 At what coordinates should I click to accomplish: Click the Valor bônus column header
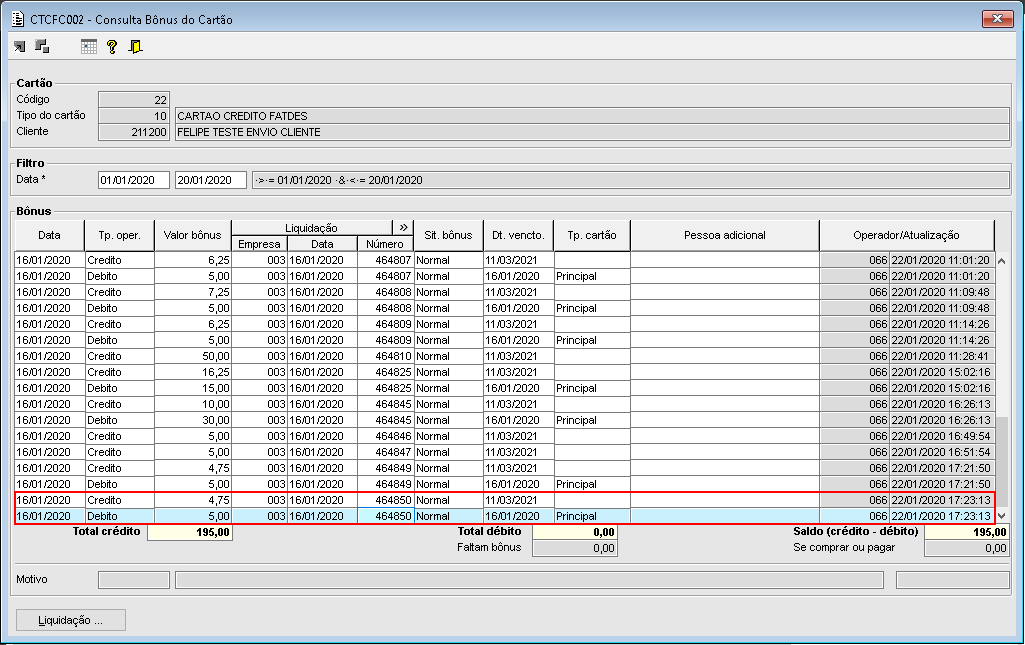coord(193,235)
